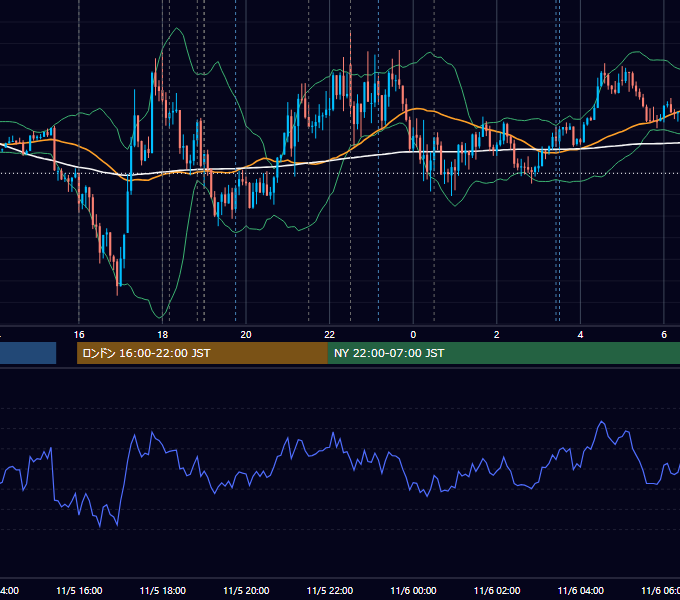Click the 4 hour label on chart axis
This screenshot has width=680, height=600.
click(x=580, y=335)
